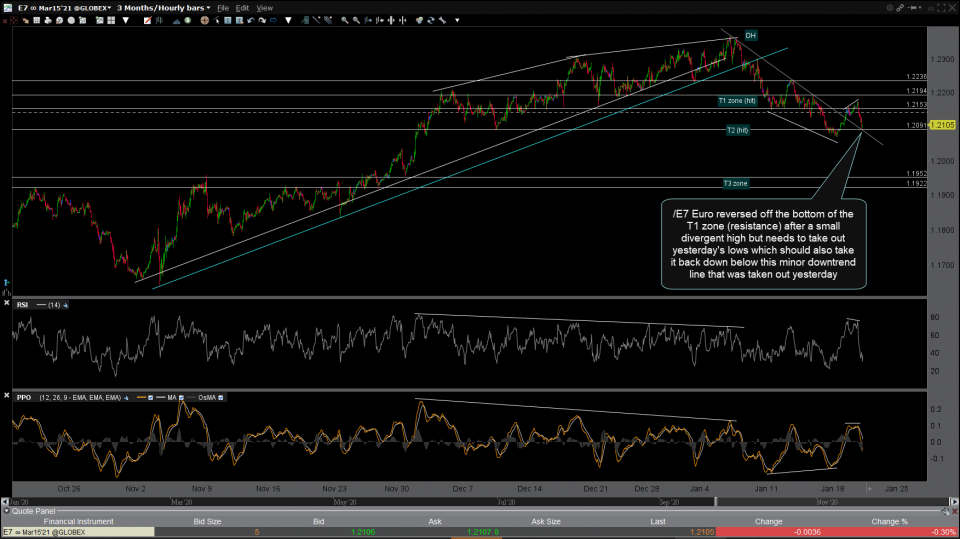960x539 pixels.
Task: Click the T3 zone label on chart
Action: click(x=735, y=183)
